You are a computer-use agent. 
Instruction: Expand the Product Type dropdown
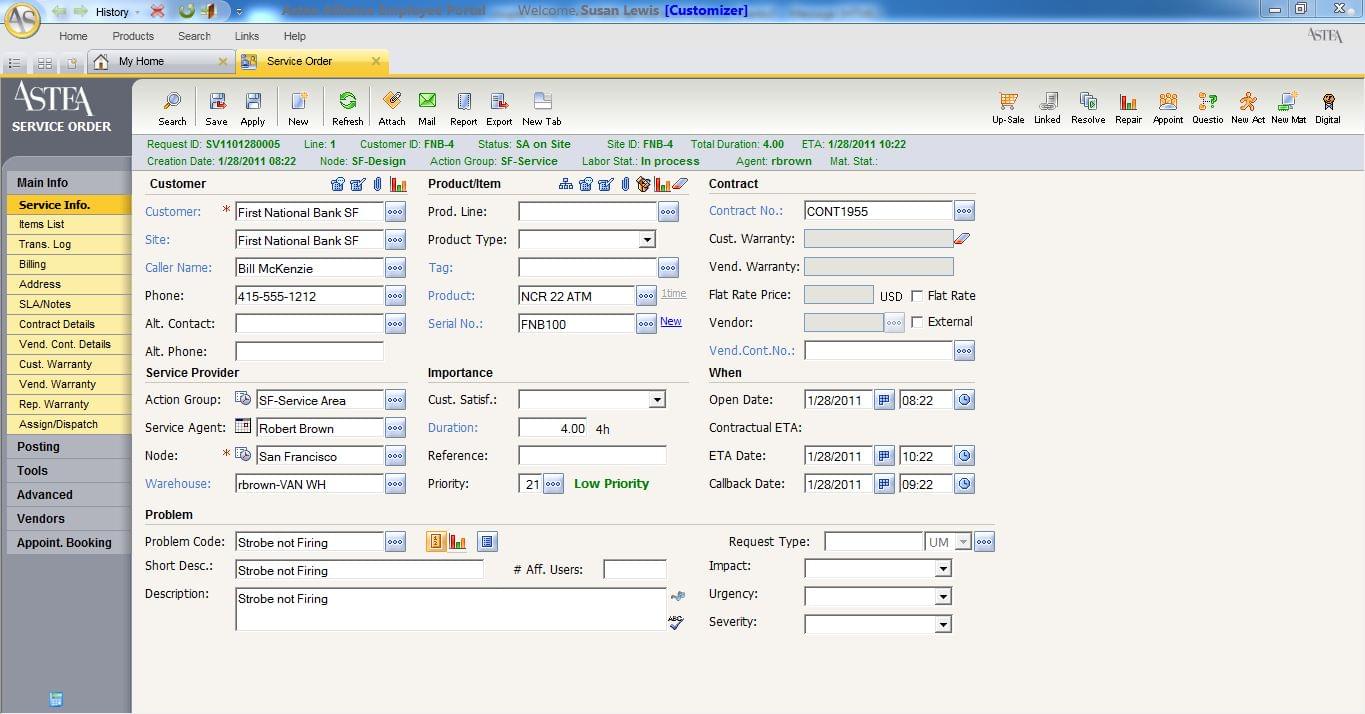[647, 240]
